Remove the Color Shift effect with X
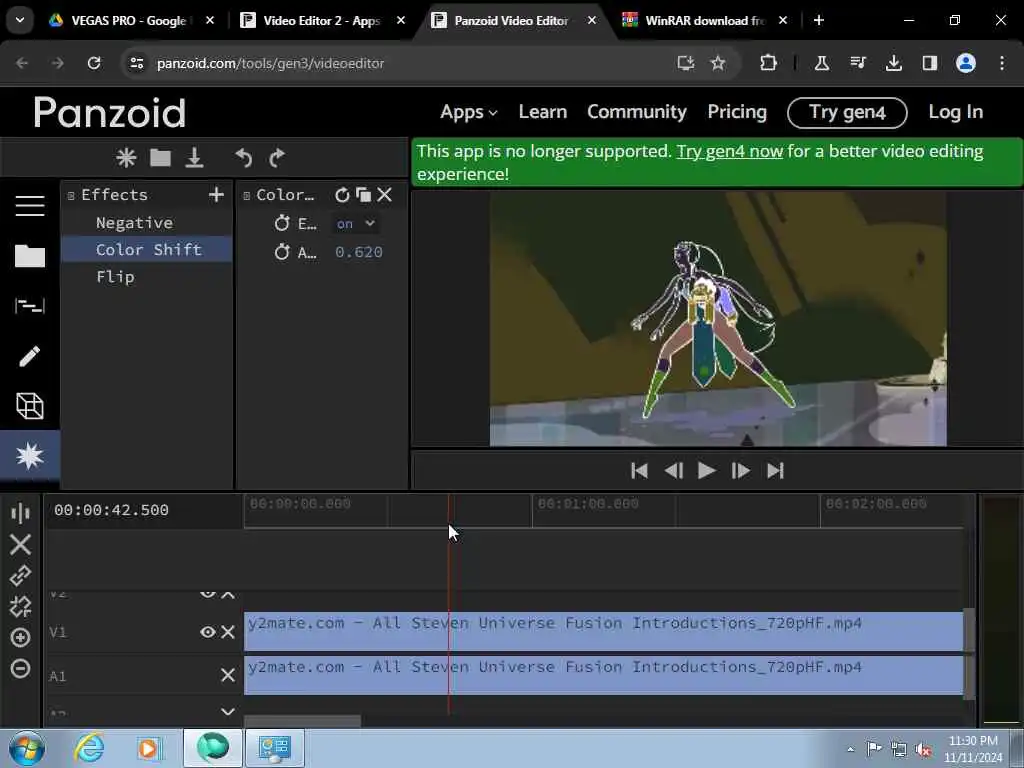1024x768 pixels. coord(385,195)
